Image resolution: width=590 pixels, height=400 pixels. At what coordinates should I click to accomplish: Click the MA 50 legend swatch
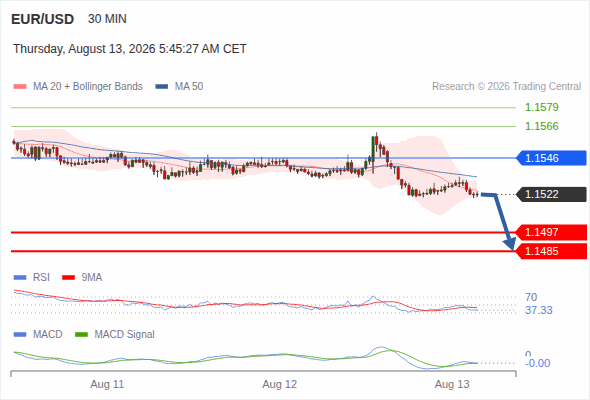(162, 87)
